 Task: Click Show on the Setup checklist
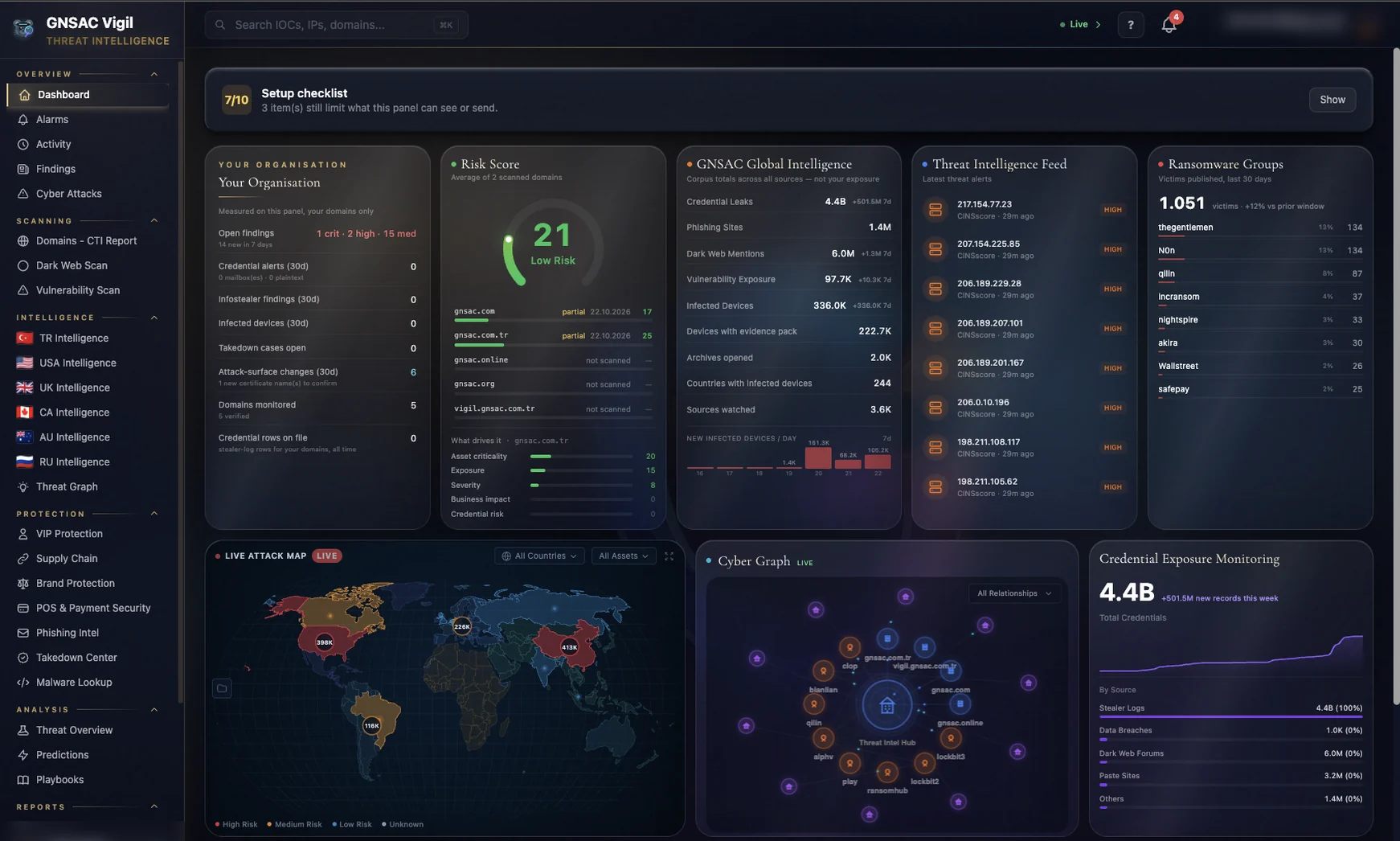point(1332,100)
